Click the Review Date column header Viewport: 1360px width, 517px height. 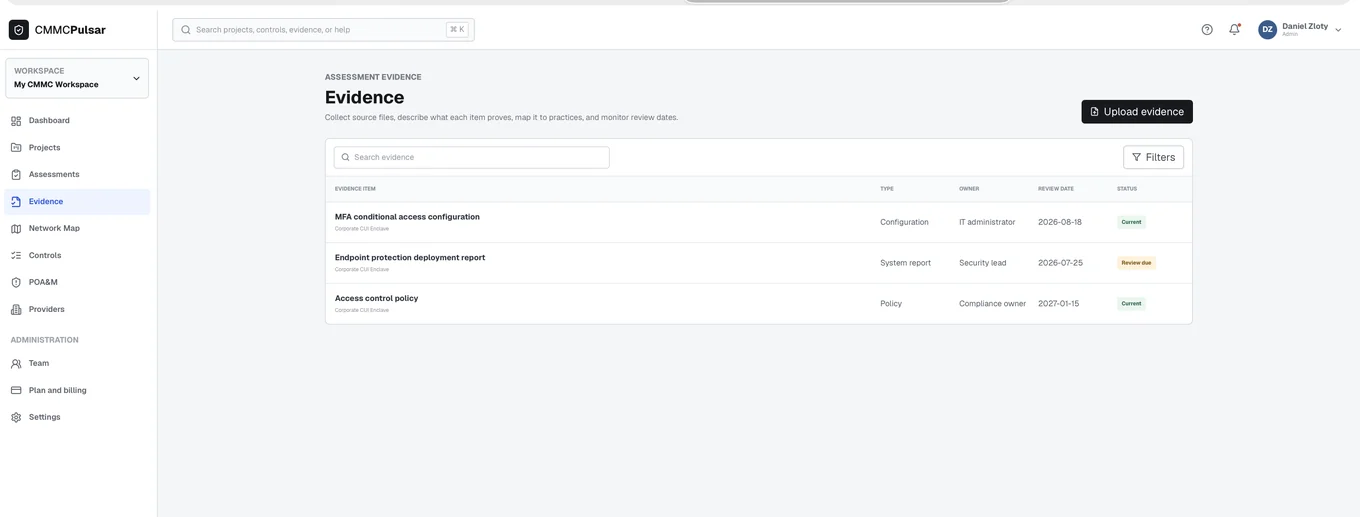click(x=1056, y=189)
